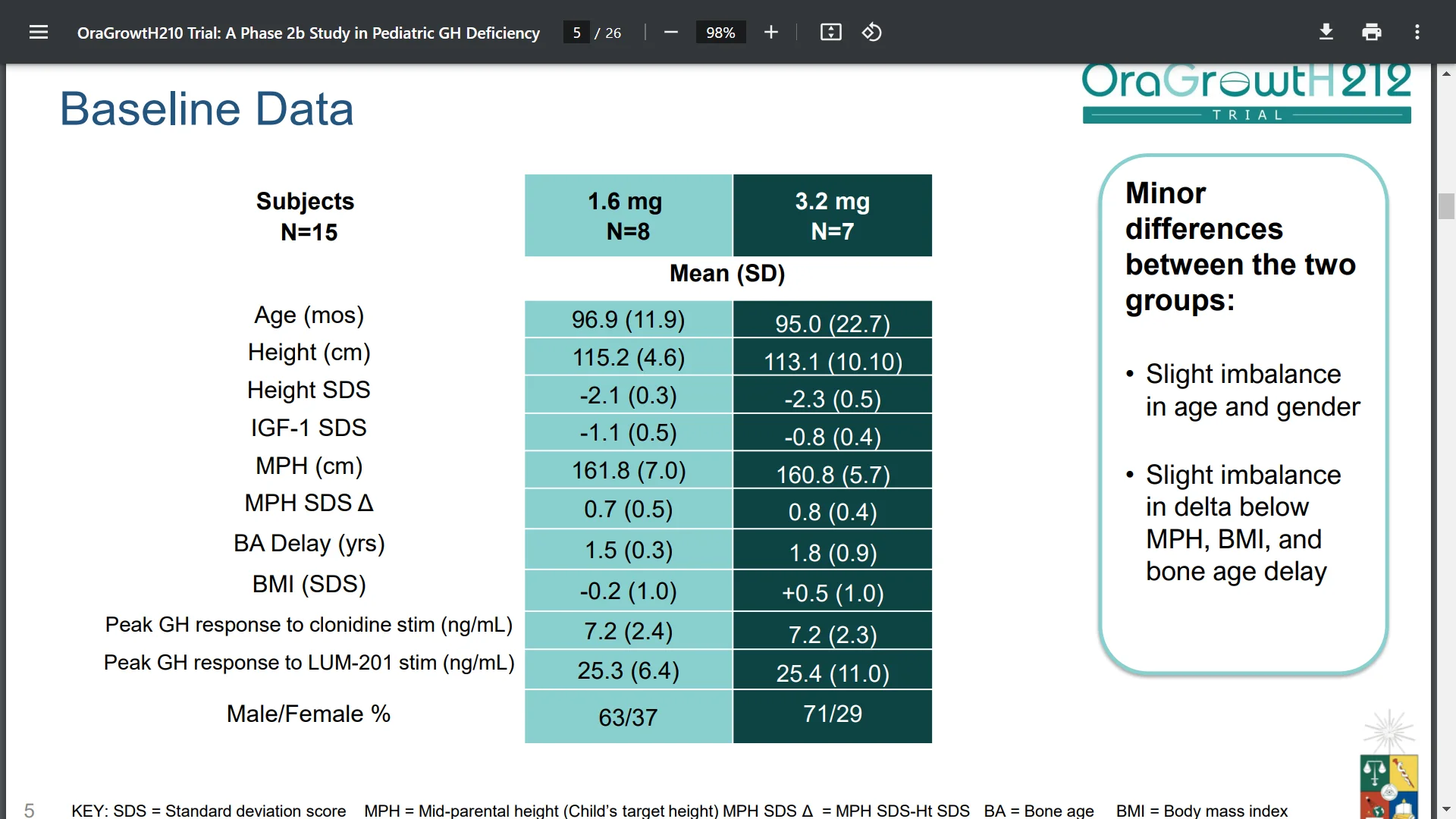Screen dimensions: 1456x819
Task: Click the 63/37 cell
Action: click(628, 717)
